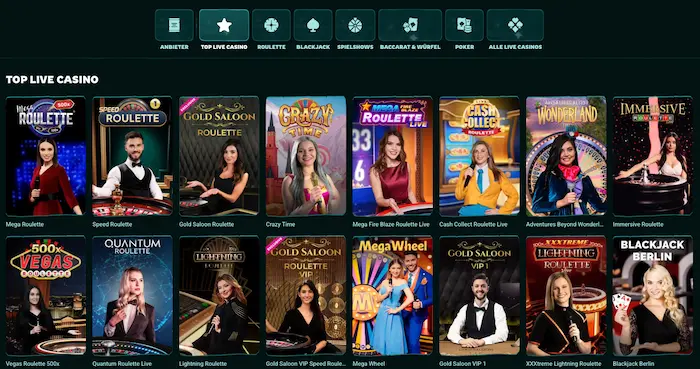Open the Anbieter category icon

174,25
